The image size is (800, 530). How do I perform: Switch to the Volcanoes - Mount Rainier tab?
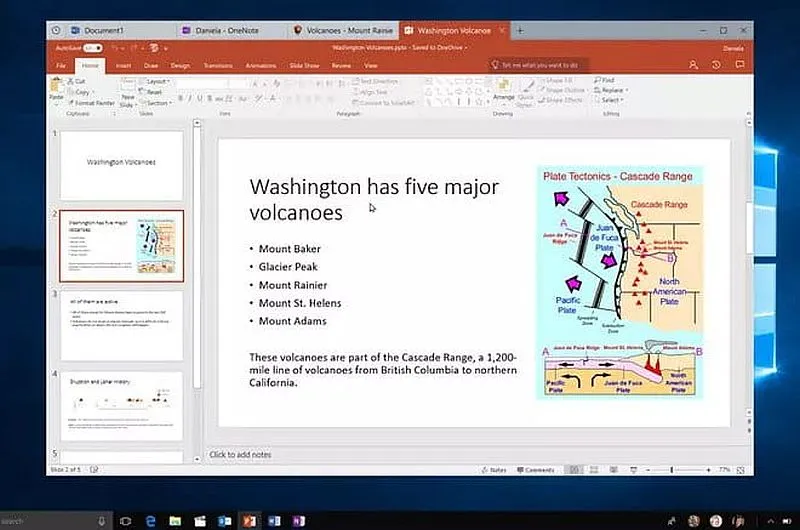[x=344, y=31]
